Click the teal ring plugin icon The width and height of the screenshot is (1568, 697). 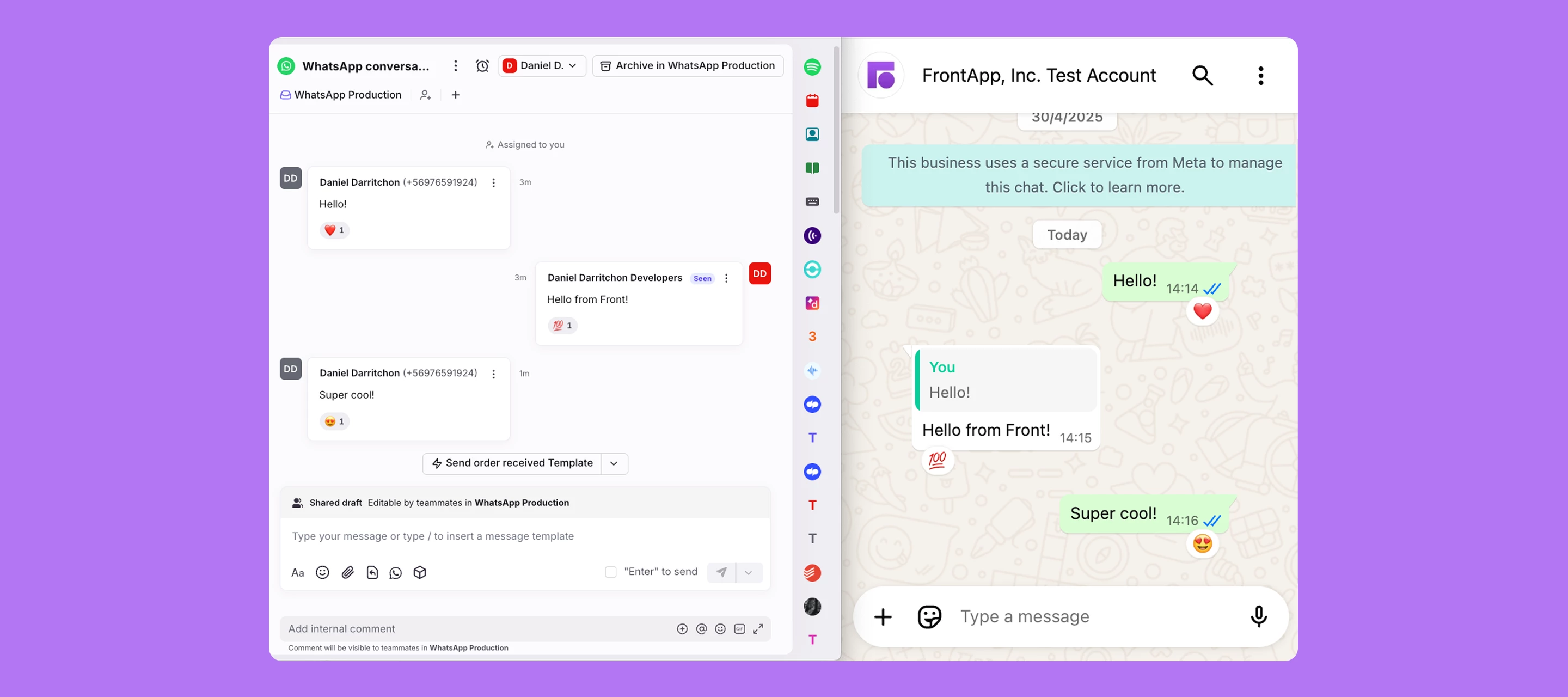(x=812, y=269)
